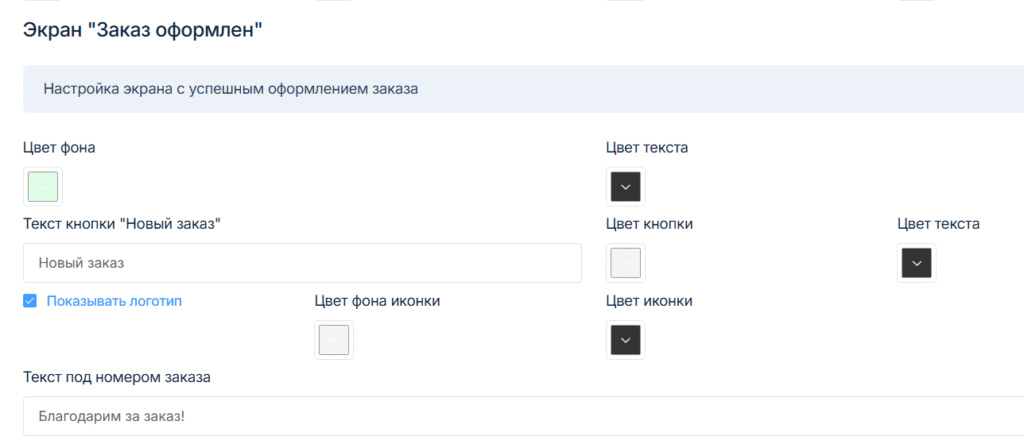The image size is (1024, 448).
Task: Click the Показывать логотип blue label text
Action: click(114, 300)
